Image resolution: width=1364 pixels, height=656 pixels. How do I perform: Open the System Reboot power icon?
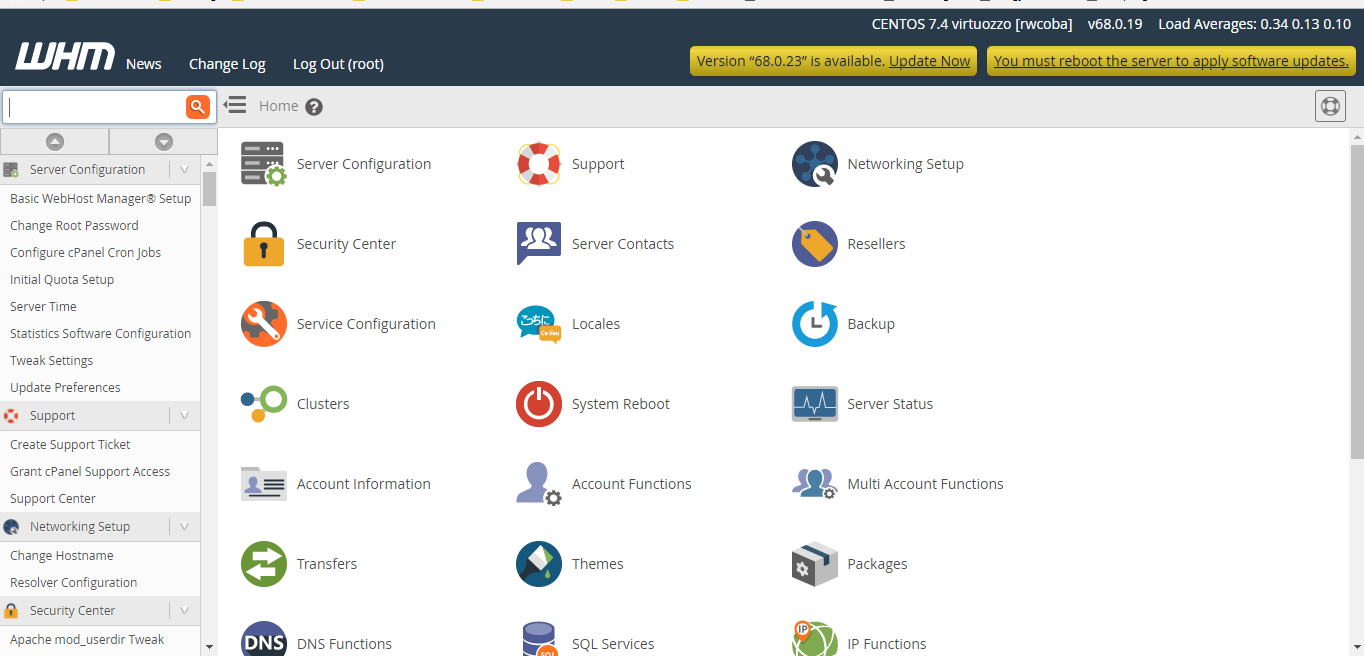click(539, 404)
